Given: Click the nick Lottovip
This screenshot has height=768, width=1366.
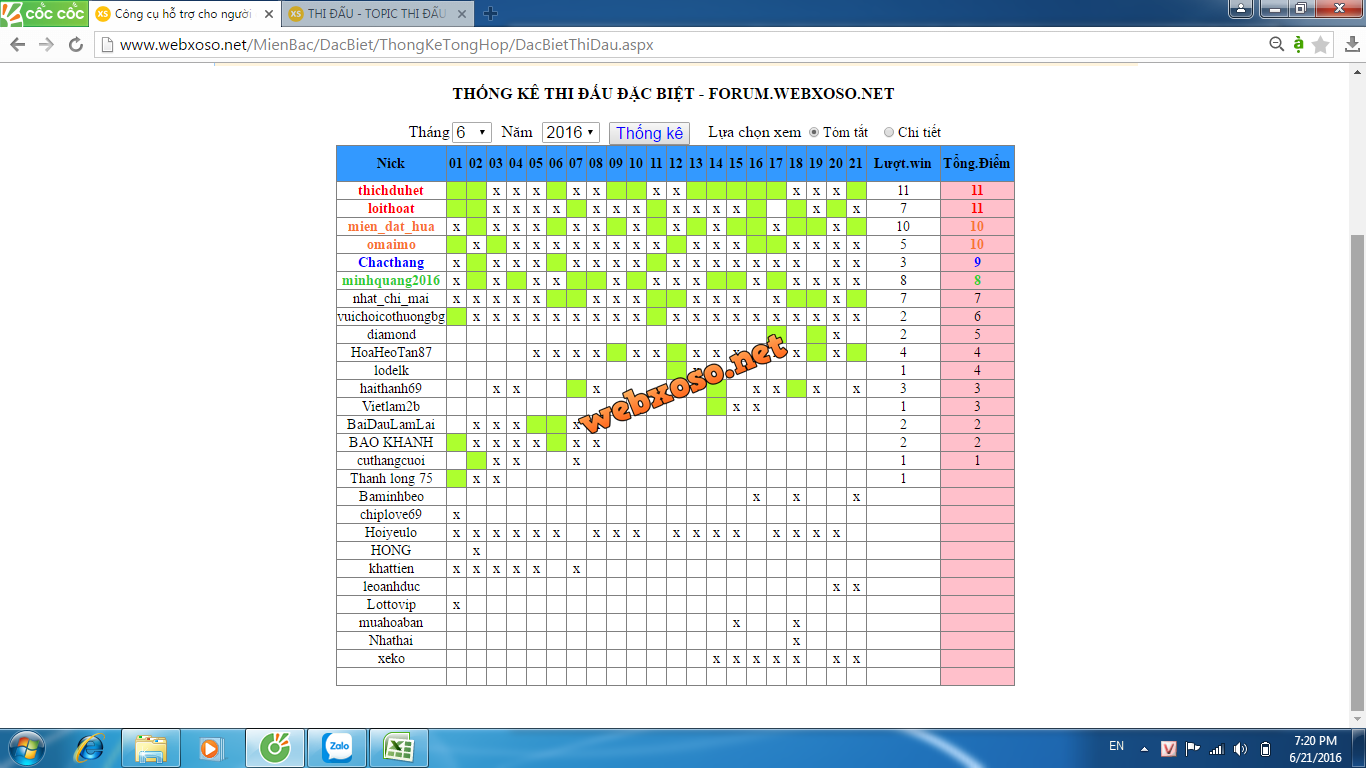Looking at the screenshot, I should 391,604.
